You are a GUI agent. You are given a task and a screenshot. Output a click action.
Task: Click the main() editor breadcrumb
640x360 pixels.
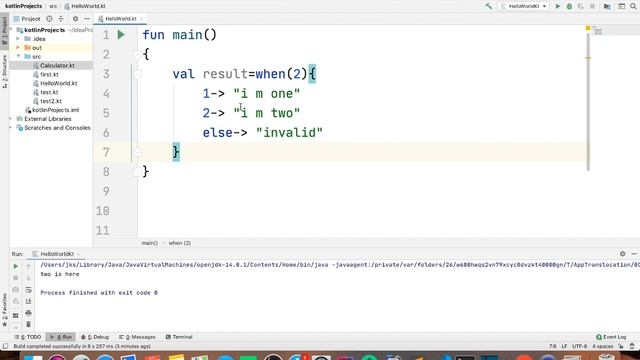coord(149,243)
